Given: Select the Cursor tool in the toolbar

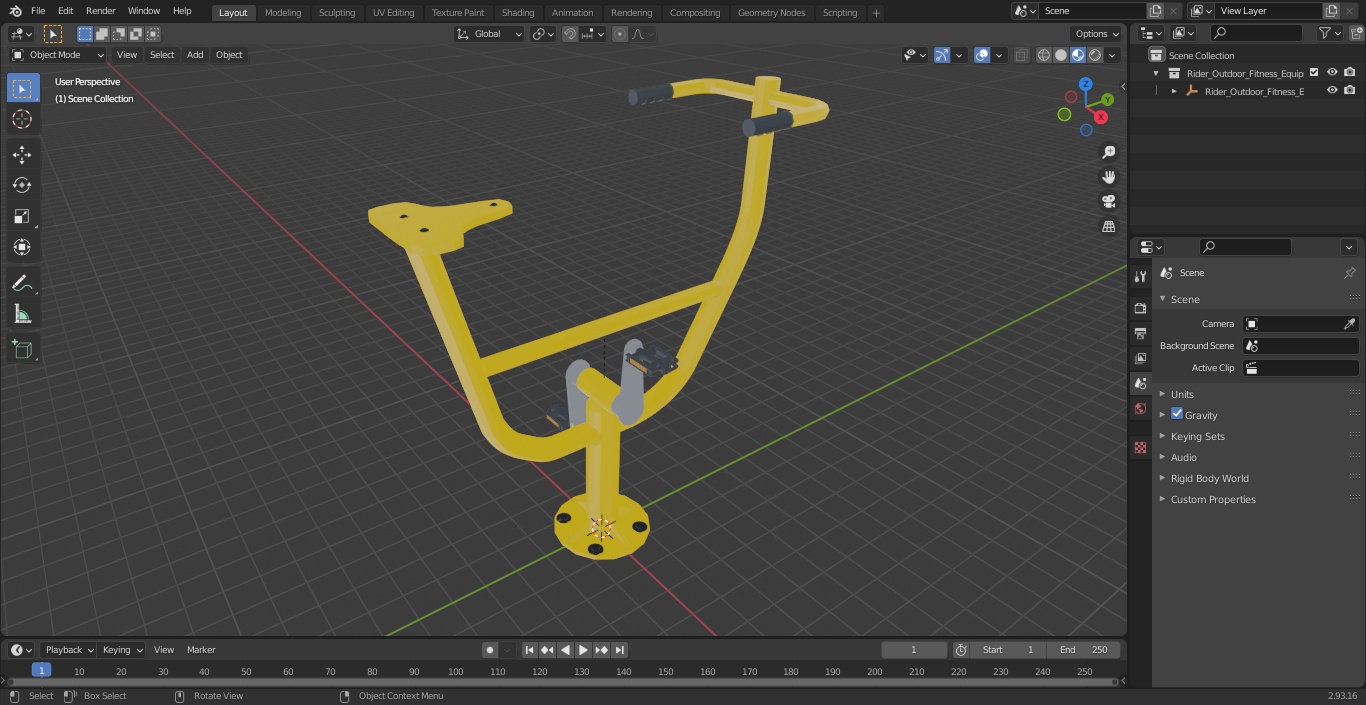Looking at the screenshot, I should point(22,119).
